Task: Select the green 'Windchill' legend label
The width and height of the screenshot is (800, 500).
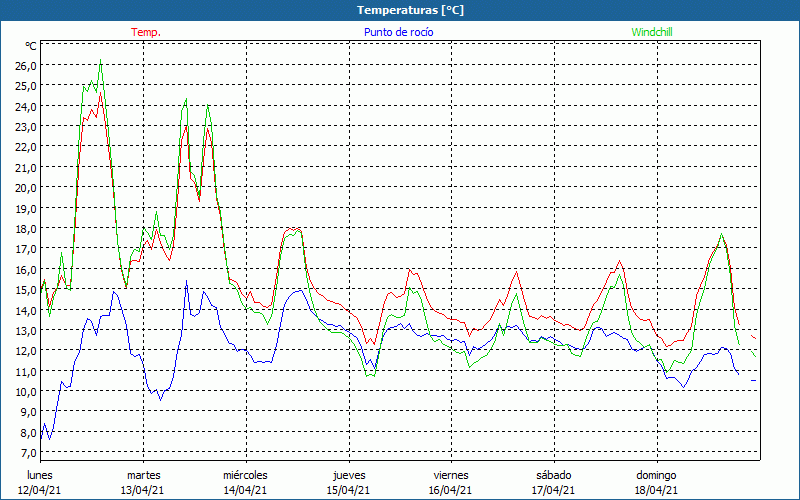Action: pyautogui.click(x=652, y=32)
